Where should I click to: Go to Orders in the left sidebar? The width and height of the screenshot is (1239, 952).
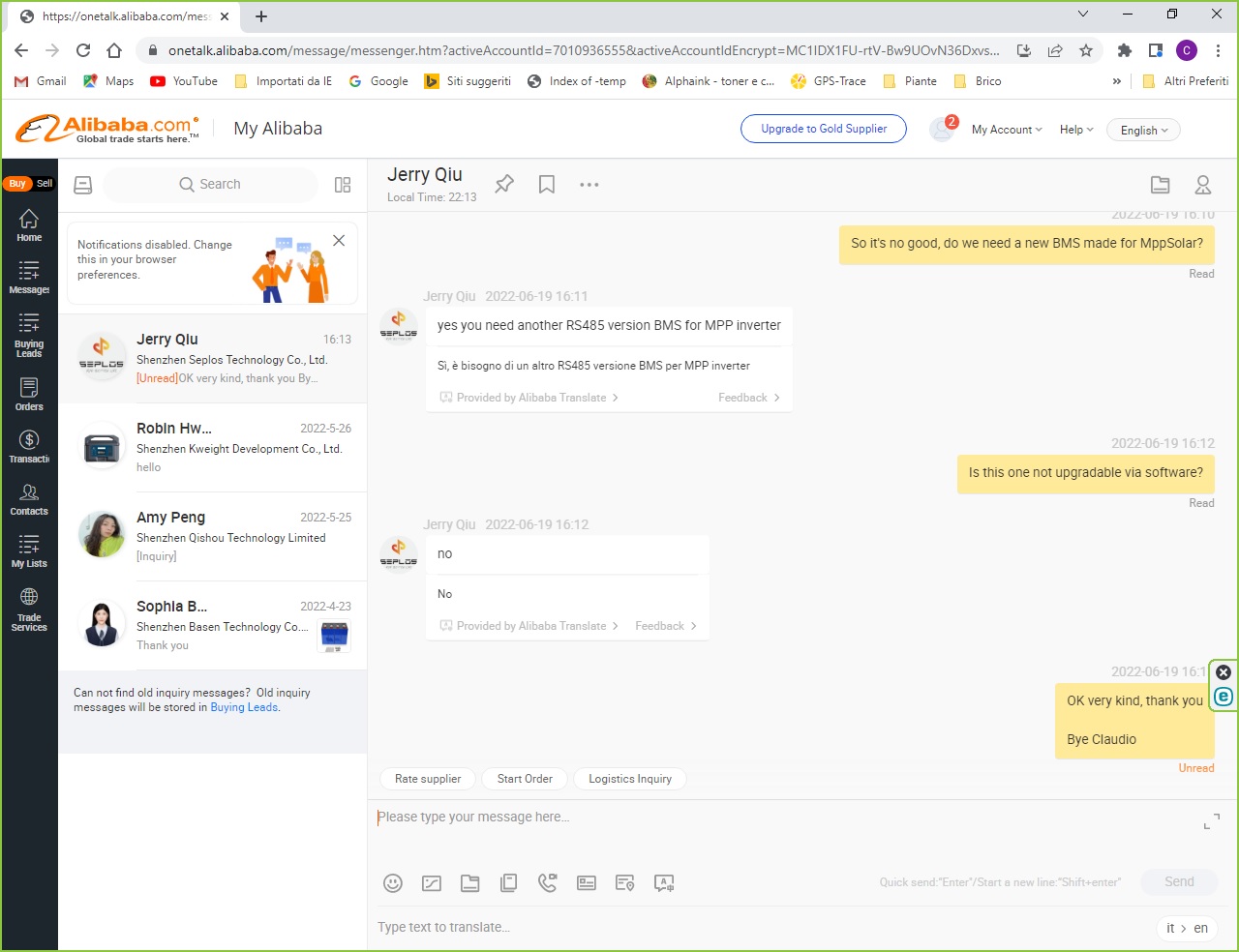point(29,394)
